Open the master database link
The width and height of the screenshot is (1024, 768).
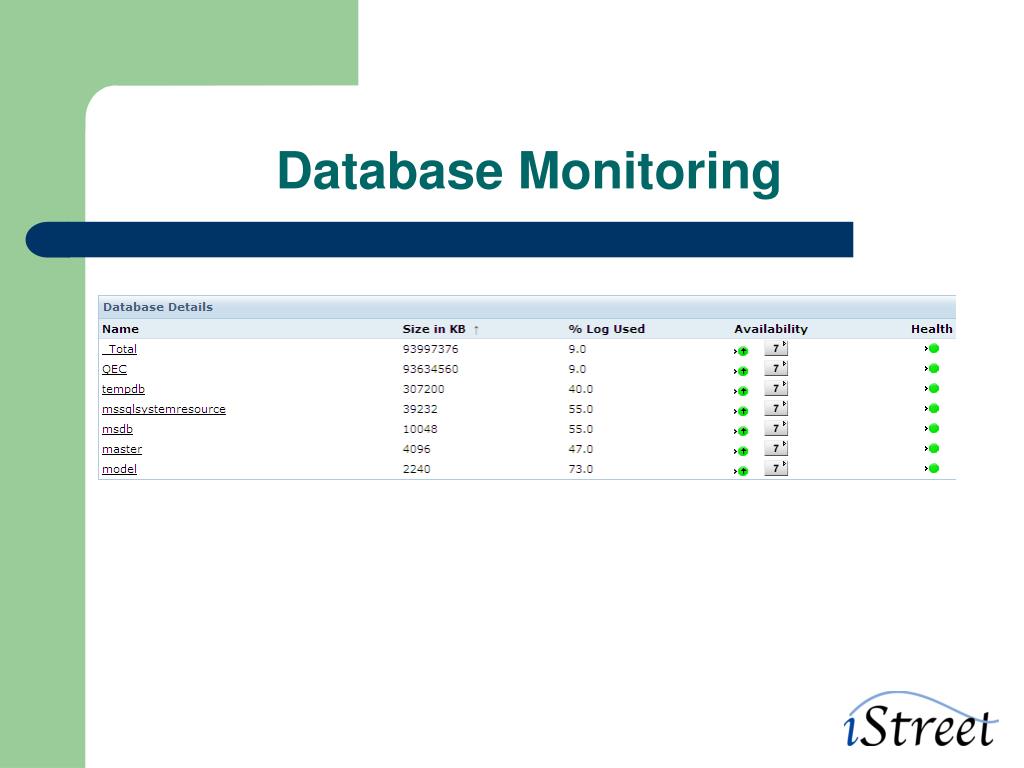[x=122, y=449]
